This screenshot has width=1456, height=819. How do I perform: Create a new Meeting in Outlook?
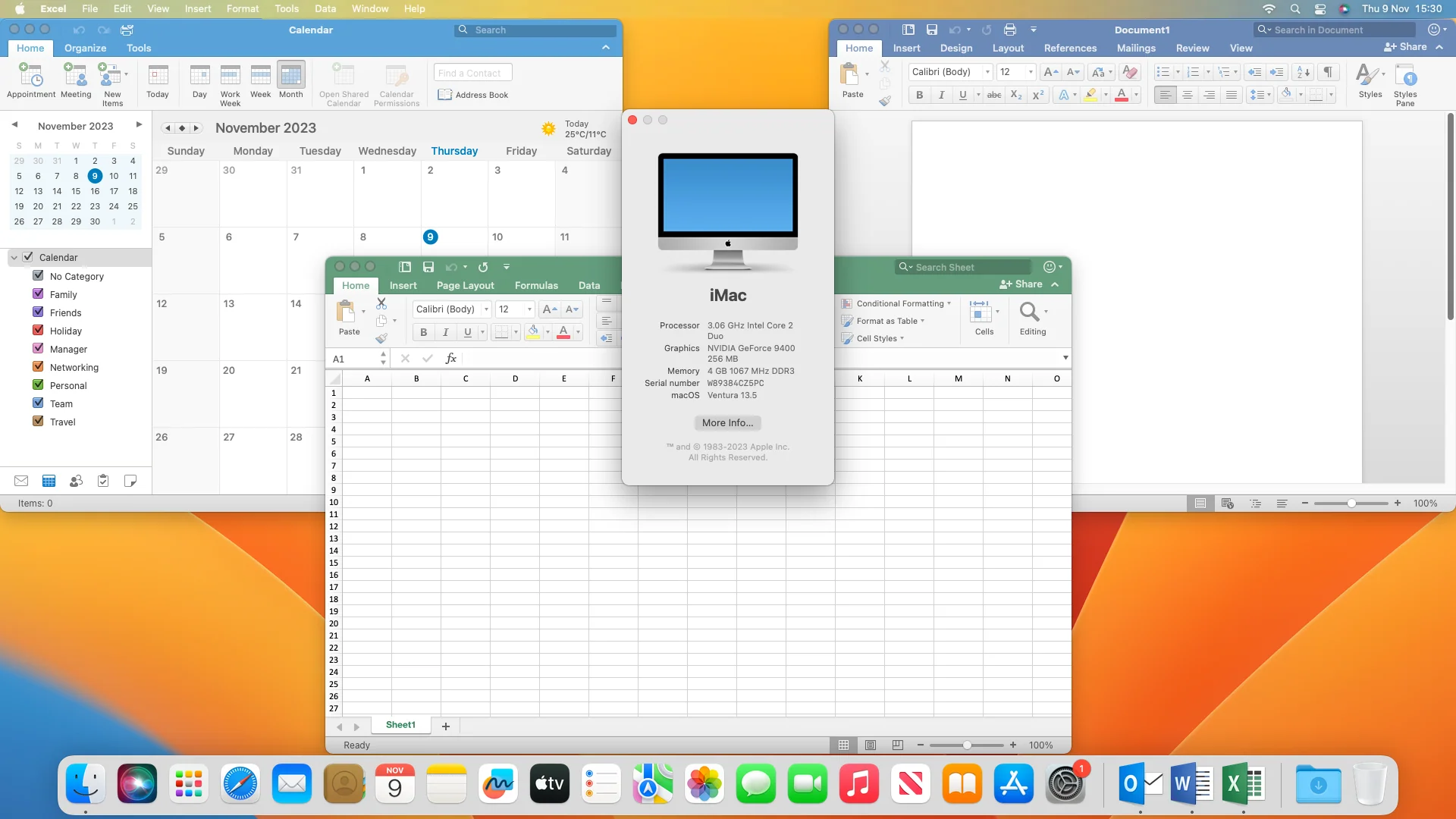(x=76, y=81)
